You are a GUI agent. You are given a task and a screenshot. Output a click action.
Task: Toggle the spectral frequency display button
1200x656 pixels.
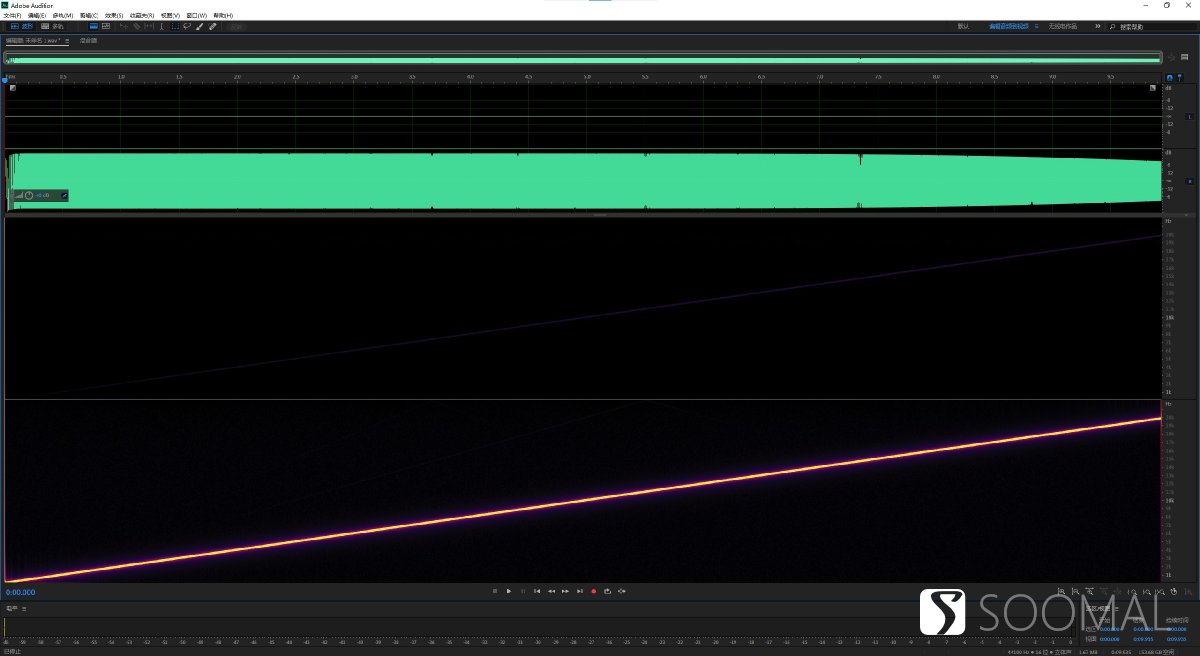[93, 26]
